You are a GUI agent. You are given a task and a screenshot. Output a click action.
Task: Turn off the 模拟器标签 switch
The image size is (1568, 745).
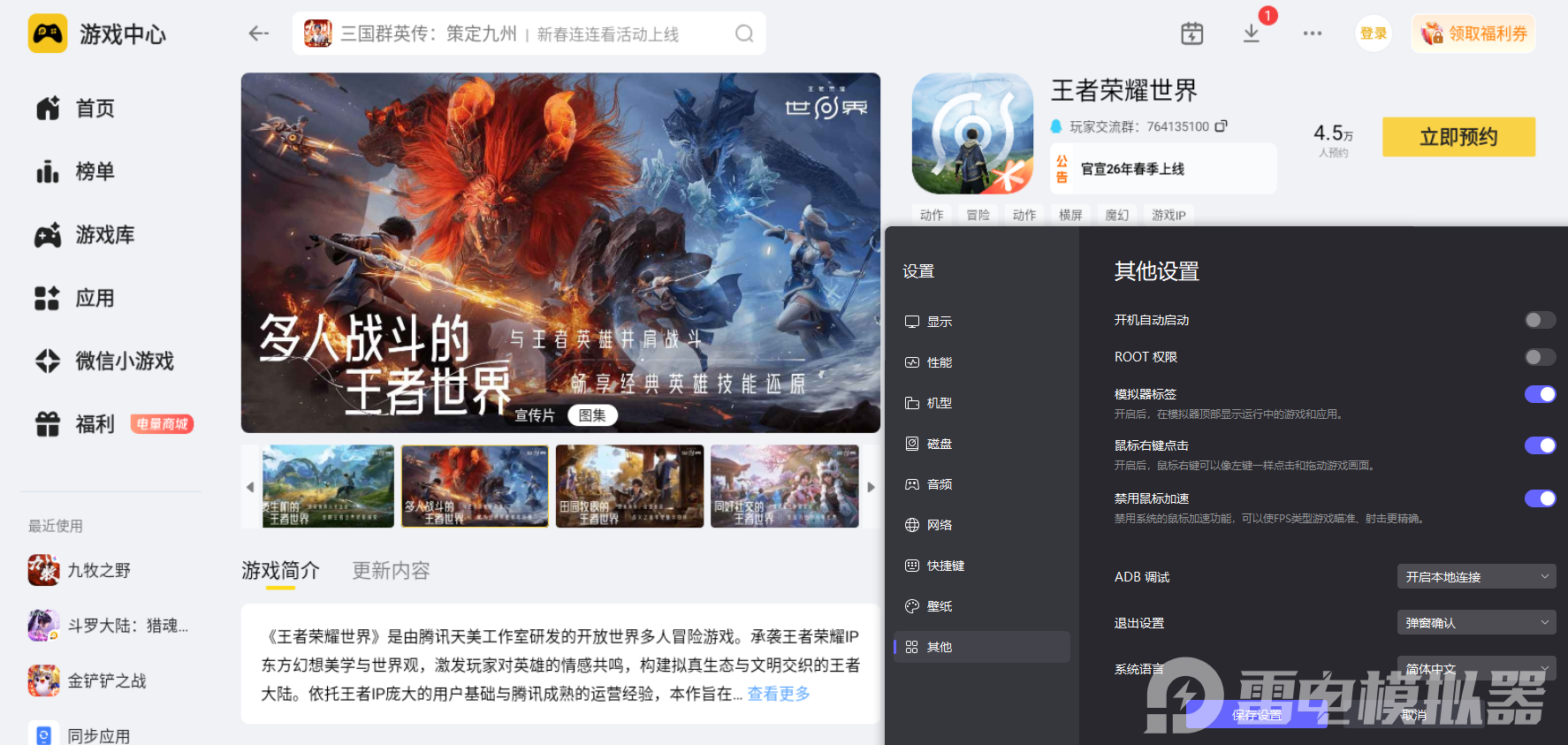pos(1540,394)
